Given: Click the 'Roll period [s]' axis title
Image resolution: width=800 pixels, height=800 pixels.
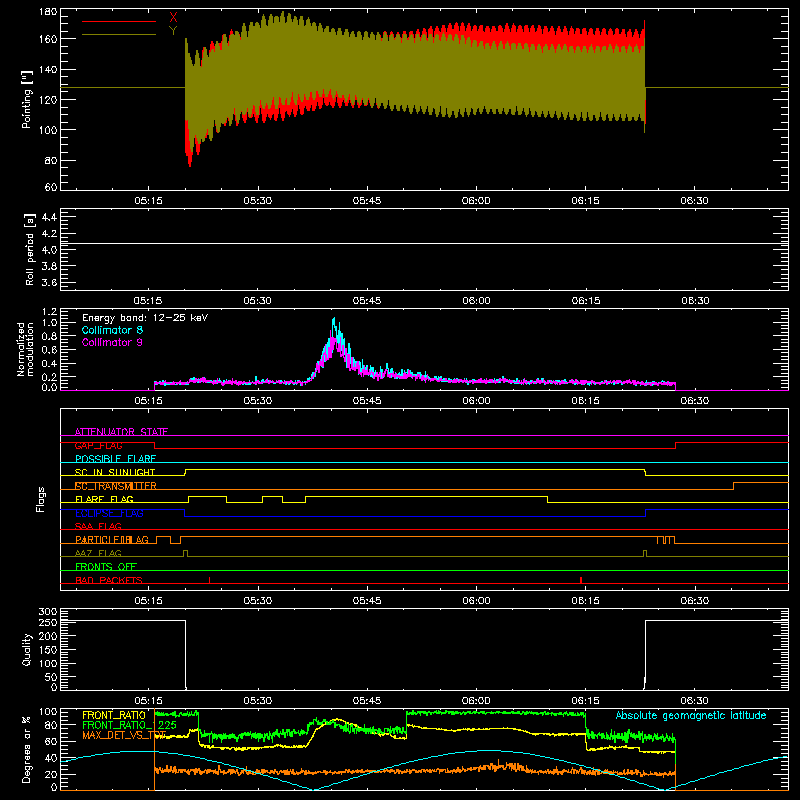Looking at the screenshot, I should coord(30,250).
